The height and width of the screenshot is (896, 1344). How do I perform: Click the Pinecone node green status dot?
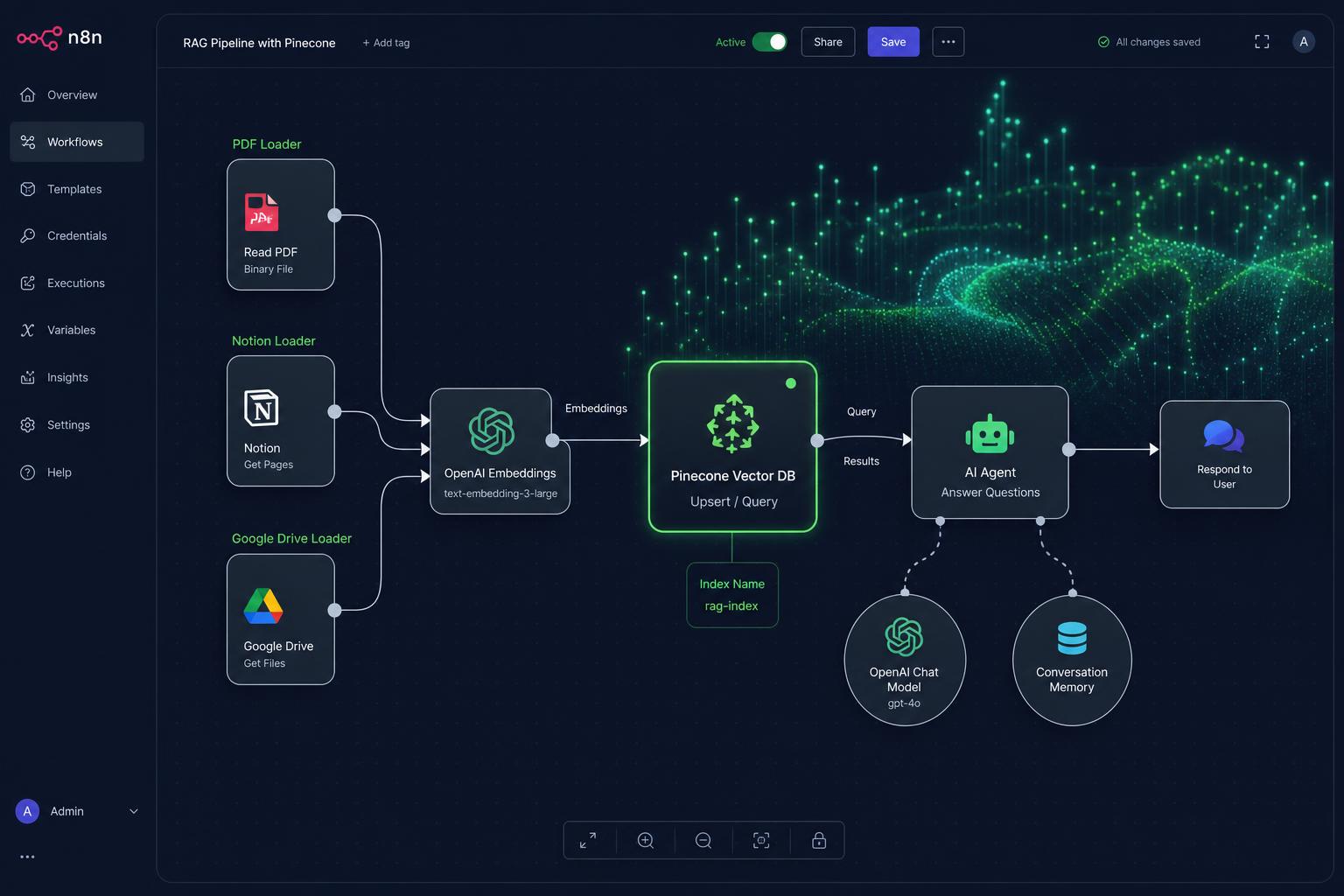(x=791, y=383)
